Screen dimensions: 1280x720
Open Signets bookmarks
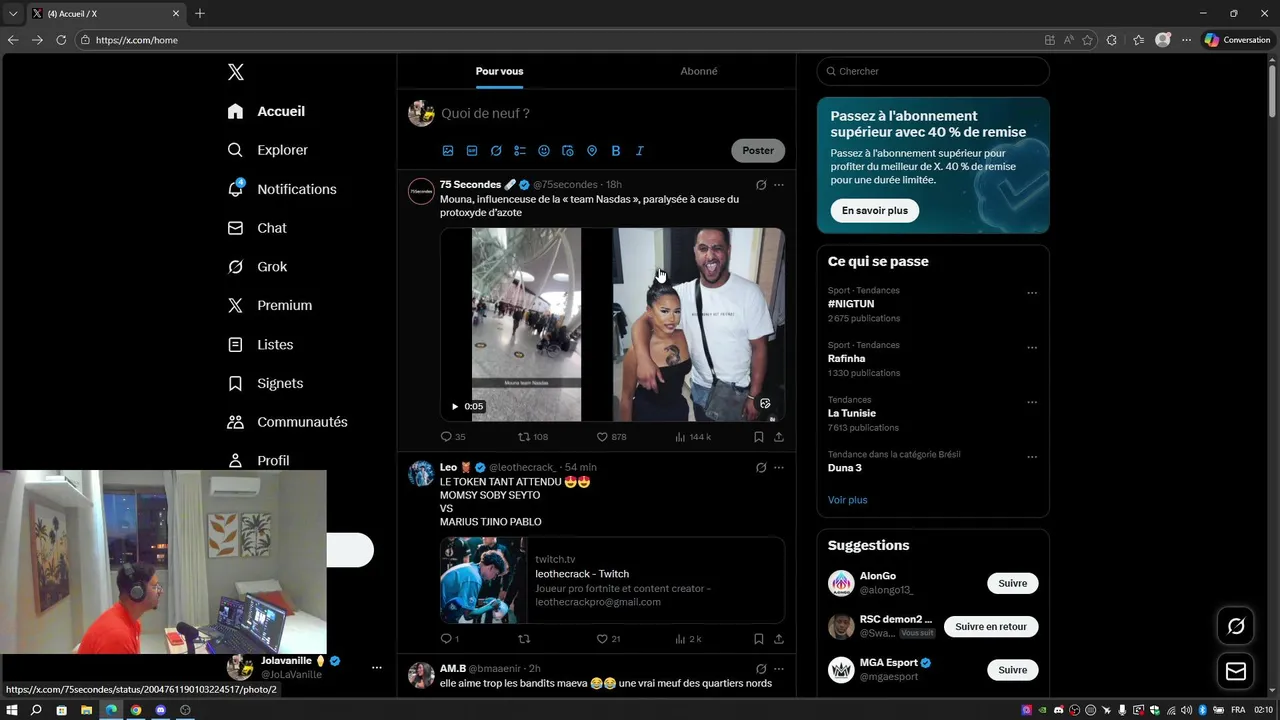tap(265, 383)
